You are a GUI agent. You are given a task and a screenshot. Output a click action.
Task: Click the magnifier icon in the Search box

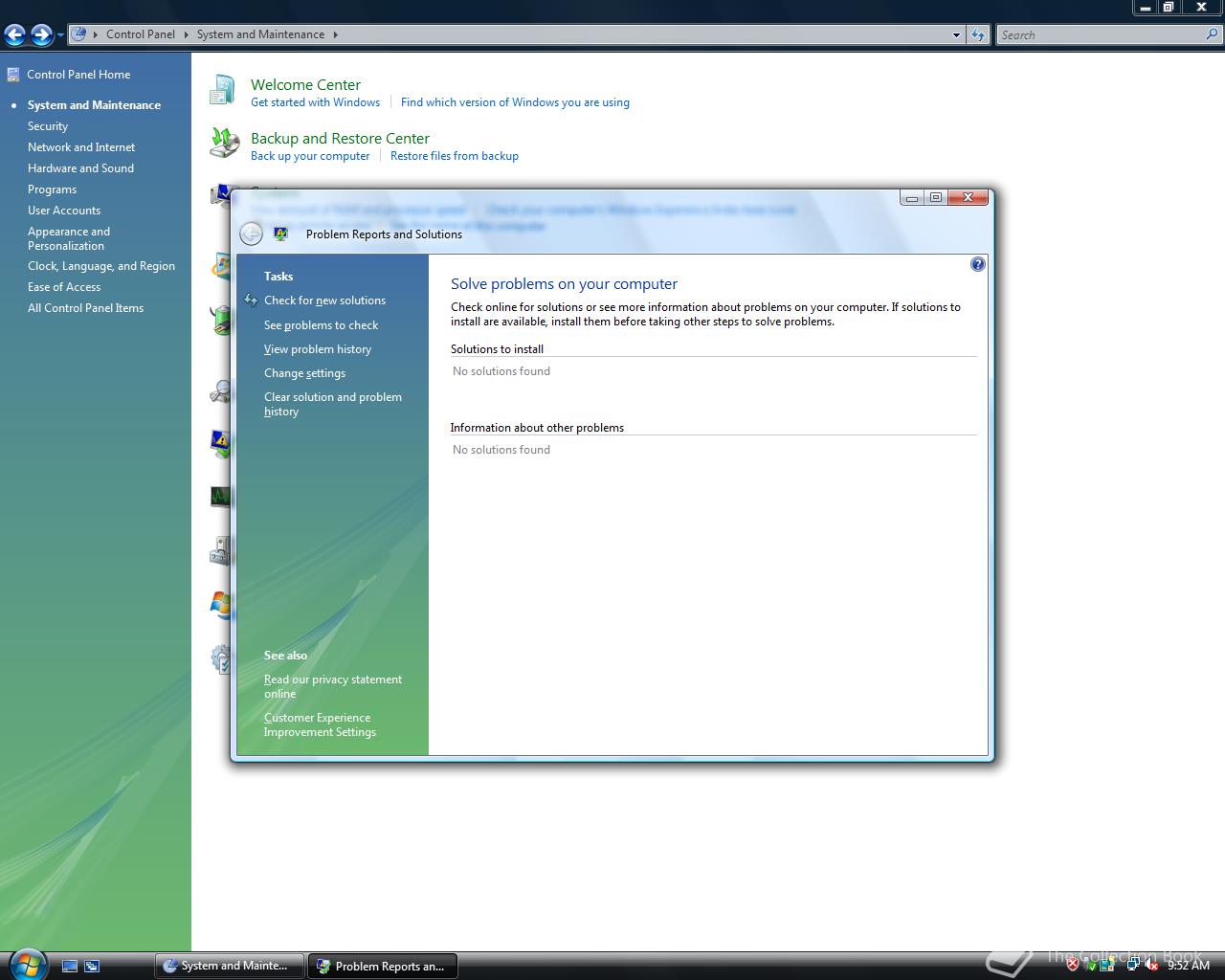(1213, 34)
